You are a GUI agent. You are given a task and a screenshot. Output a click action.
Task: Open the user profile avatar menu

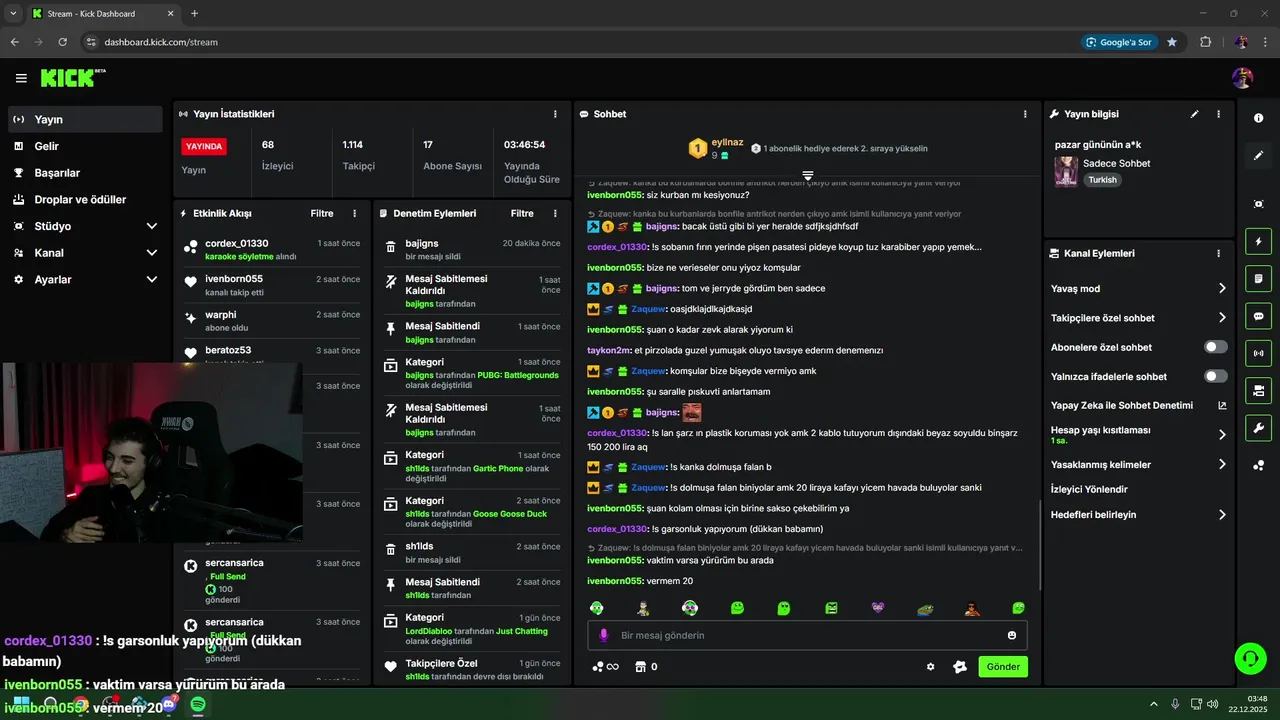(x=1242, y=78)
